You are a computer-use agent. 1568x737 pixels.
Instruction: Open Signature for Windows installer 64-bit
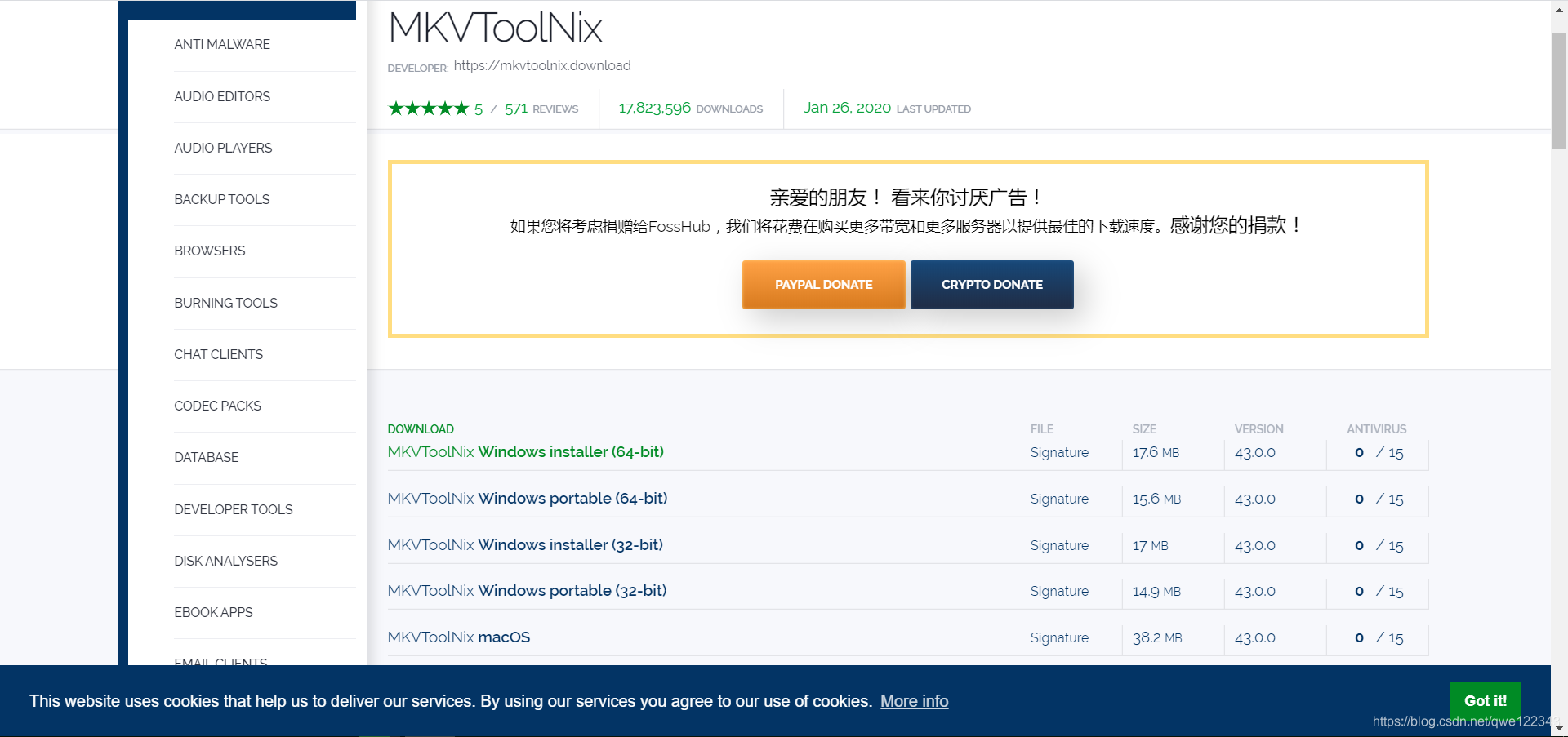1059,452
